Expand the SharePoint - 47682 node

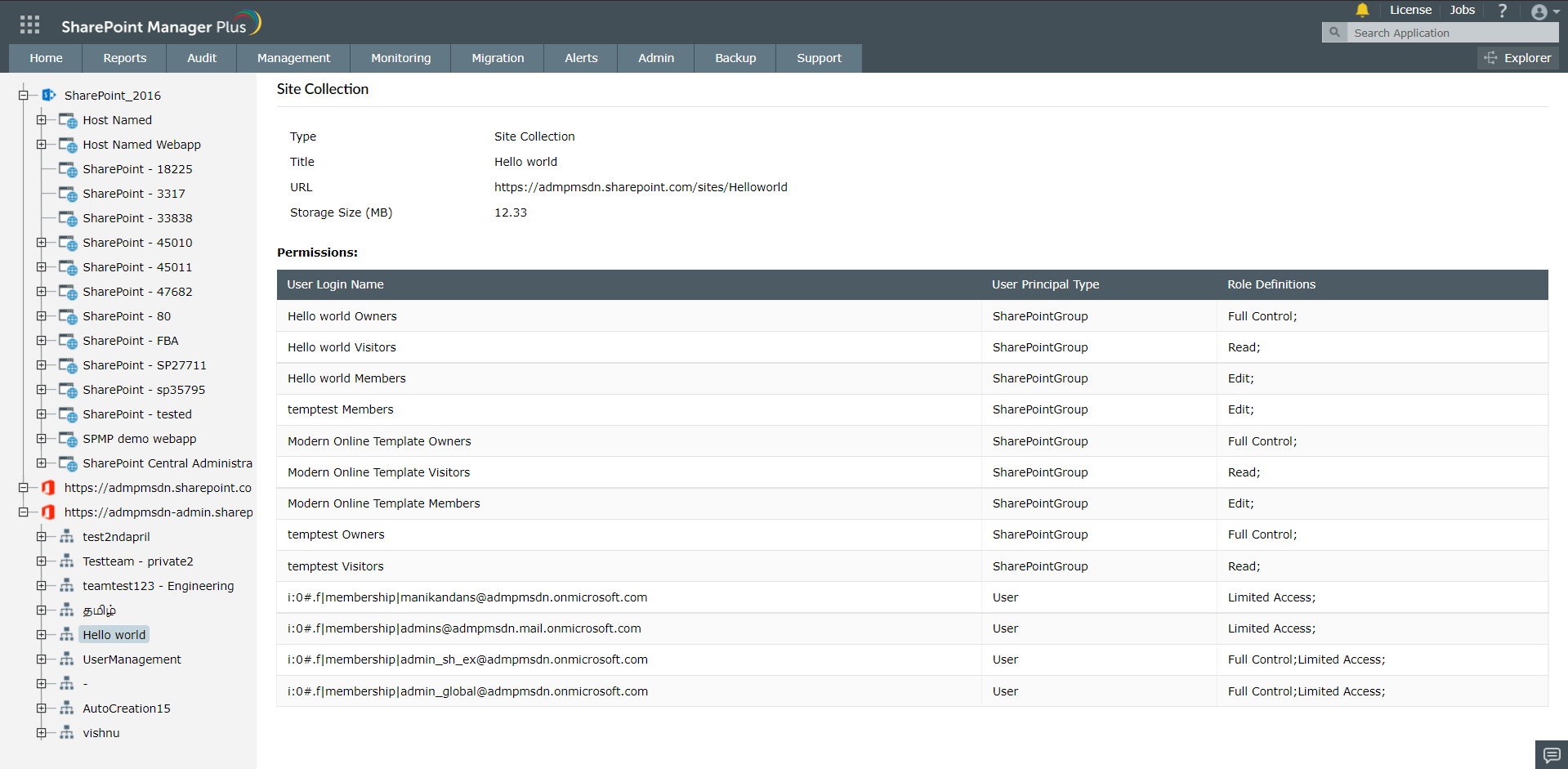tap(41, 292)
